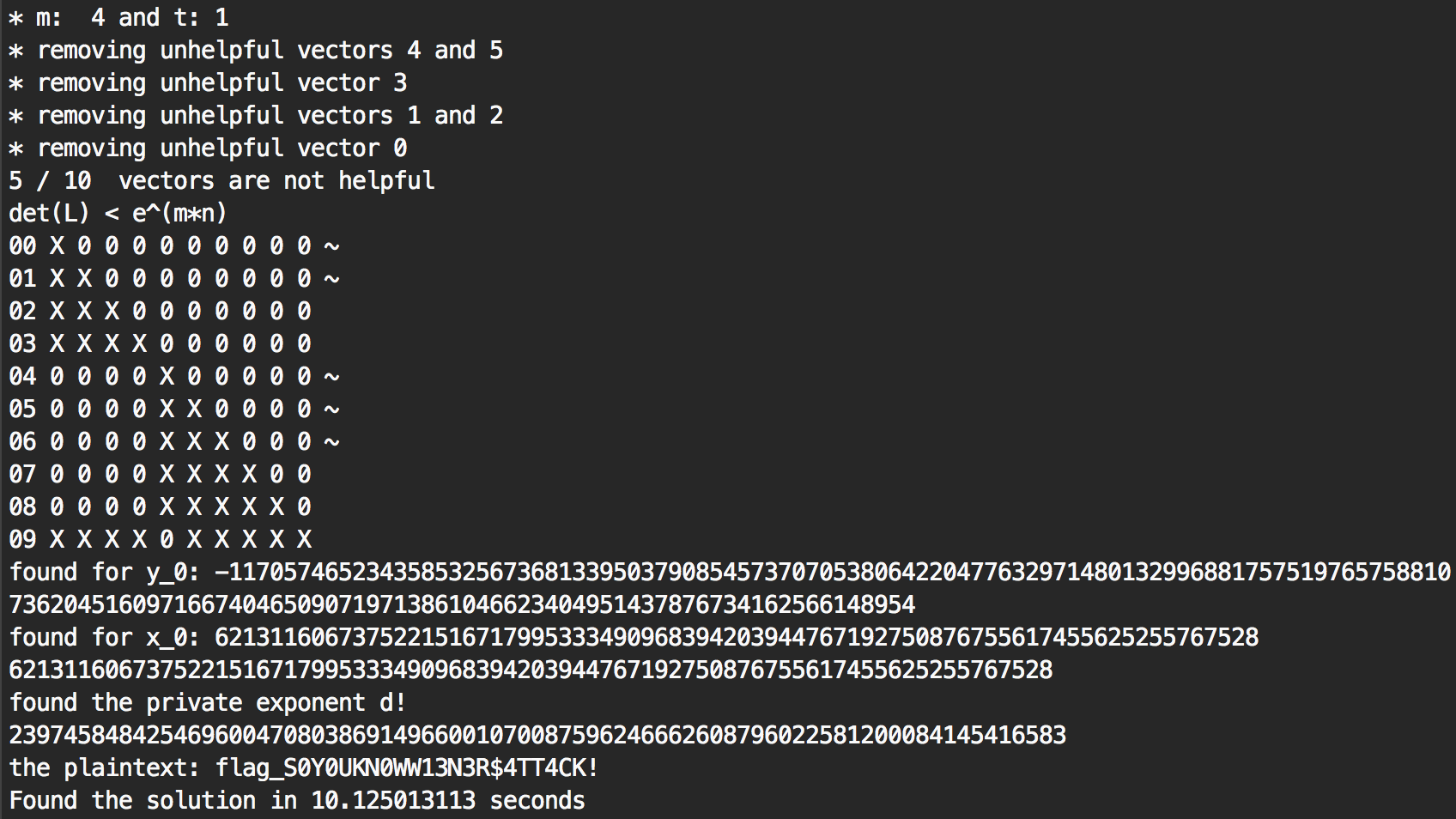Click "removing unhelpful vectors 1 and 2" line
This screenshot has width=1456, height=819.
pos(270,115)
